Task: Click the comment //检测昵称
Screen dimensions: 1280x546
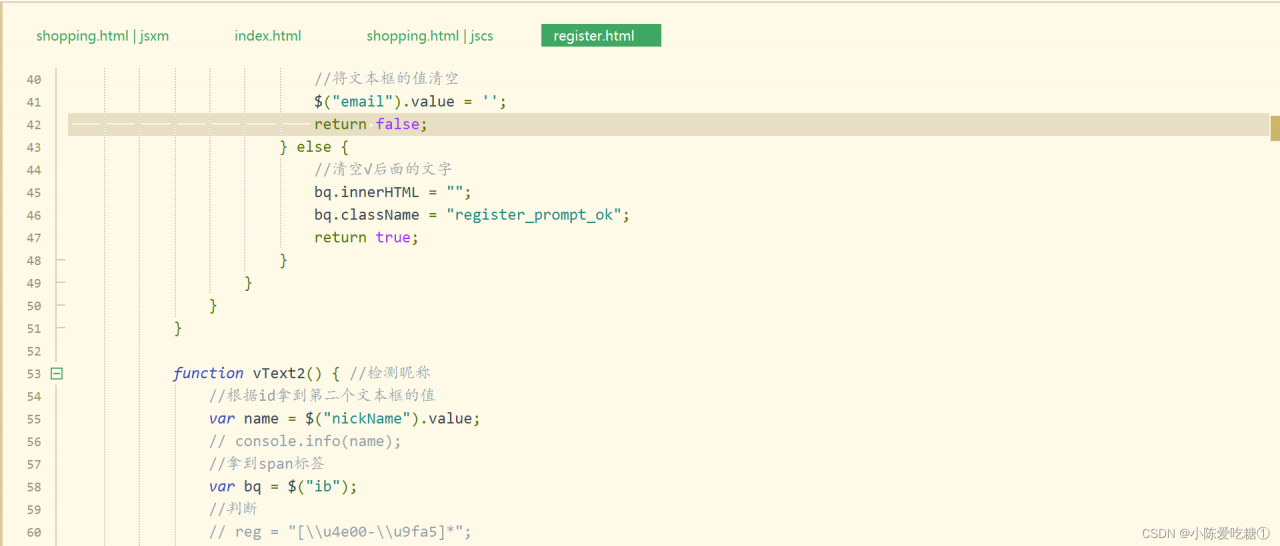Action: pos(390,373)
